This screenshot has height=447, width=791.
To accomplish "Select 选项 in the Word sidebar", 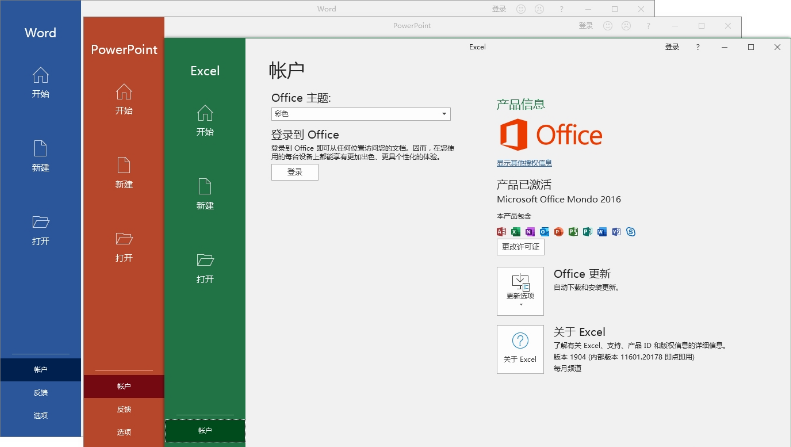I will tap(40, 415).
